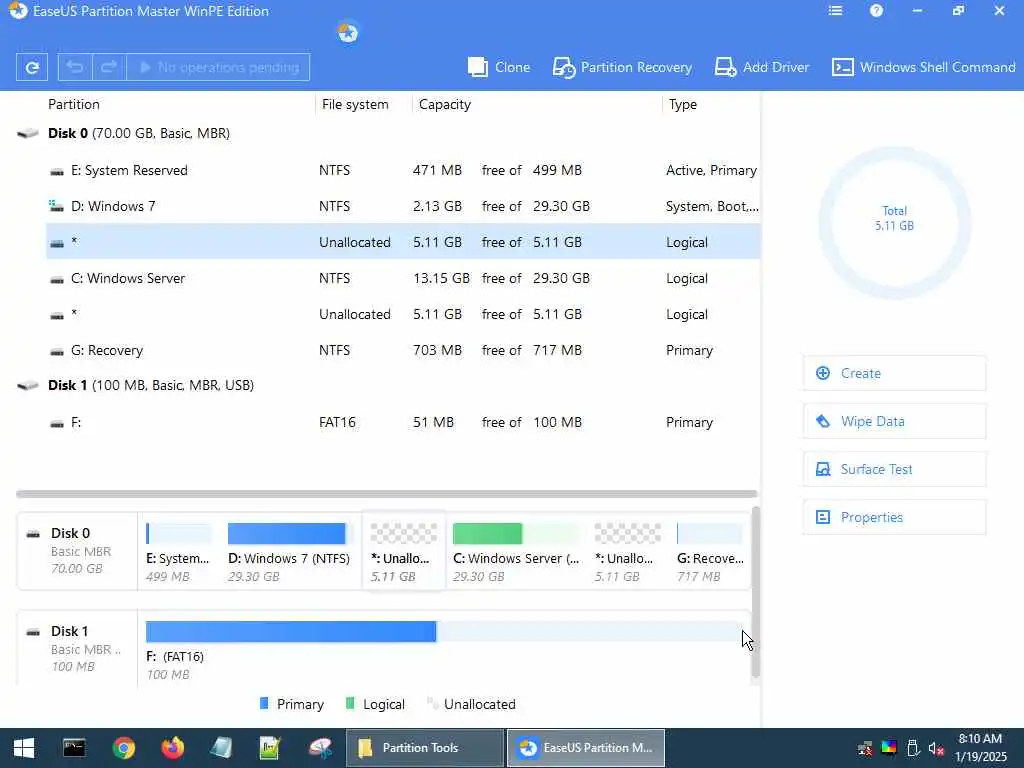1024x768 pixels.
Task: Click the Wipe Data eraser icon
Action: [x=823, y=421]
